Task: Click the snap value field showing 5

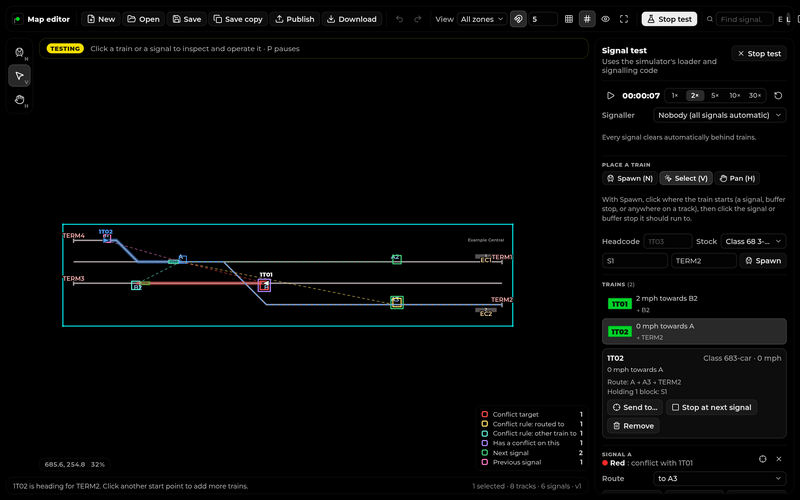Action: pos(542,19)
